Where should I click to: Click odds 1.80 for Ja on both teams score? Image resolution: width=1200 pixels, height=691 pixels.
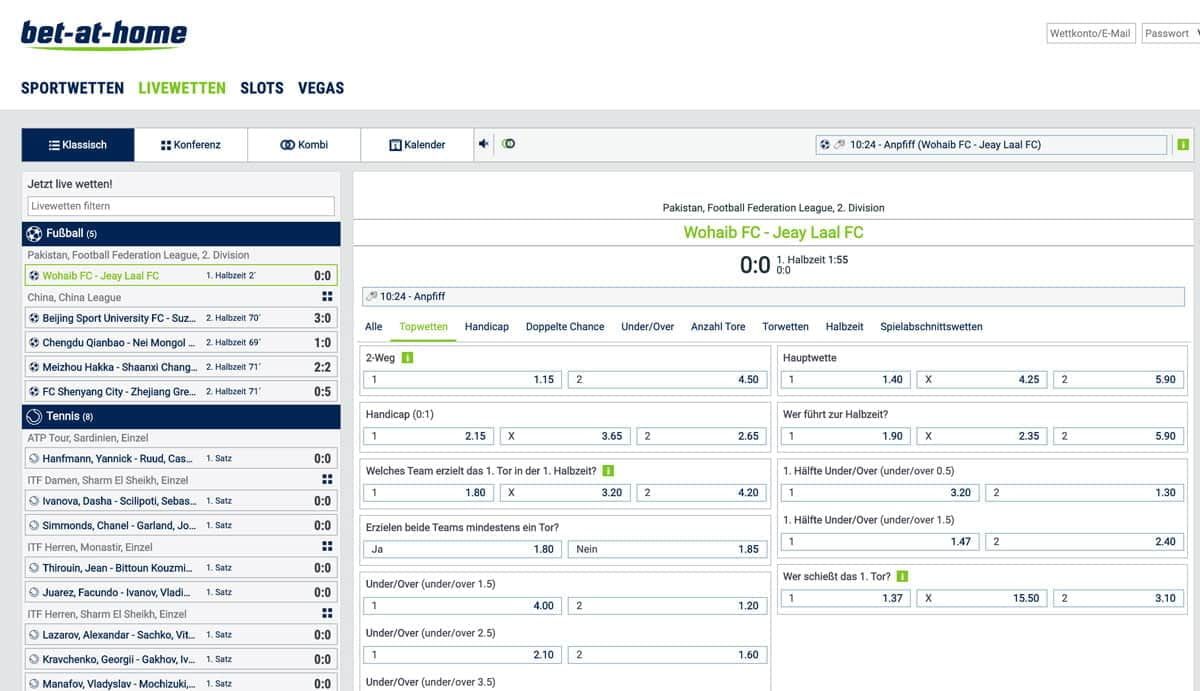(462, 549)
